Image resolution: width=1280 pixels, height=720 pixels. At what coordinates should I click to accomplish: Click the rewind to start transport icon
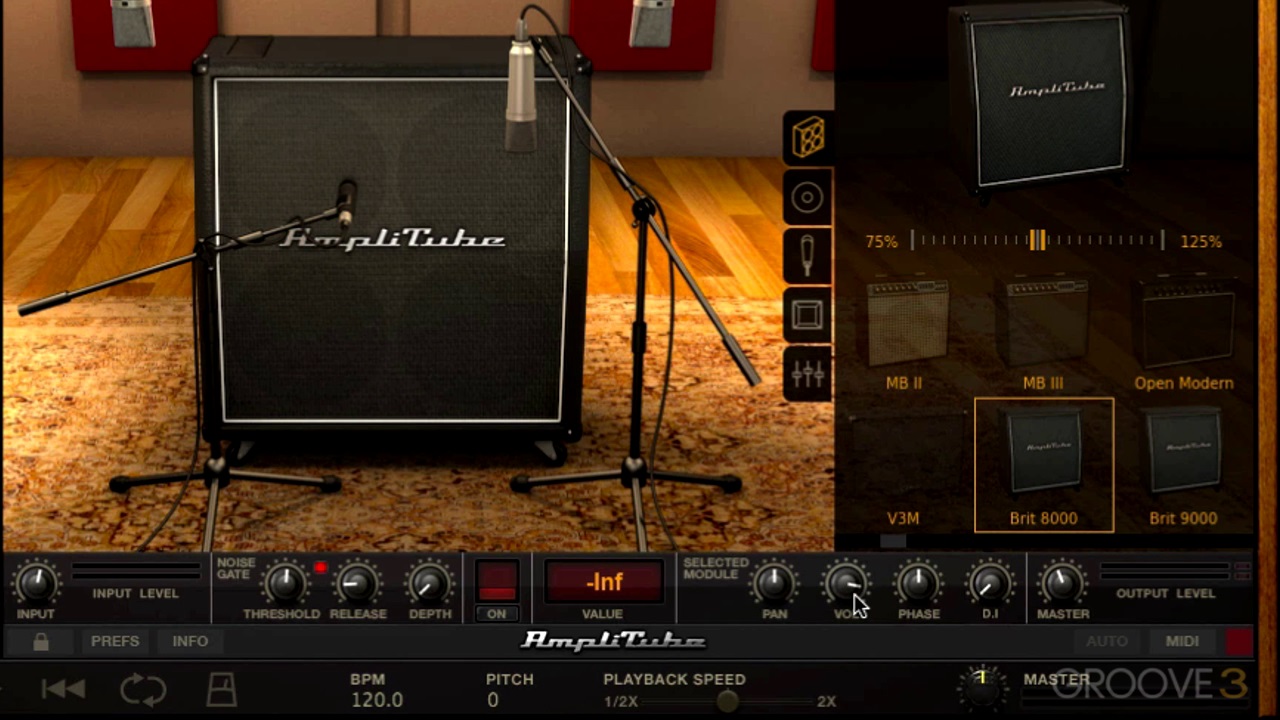pyautogui.click(x=61, y=689)
